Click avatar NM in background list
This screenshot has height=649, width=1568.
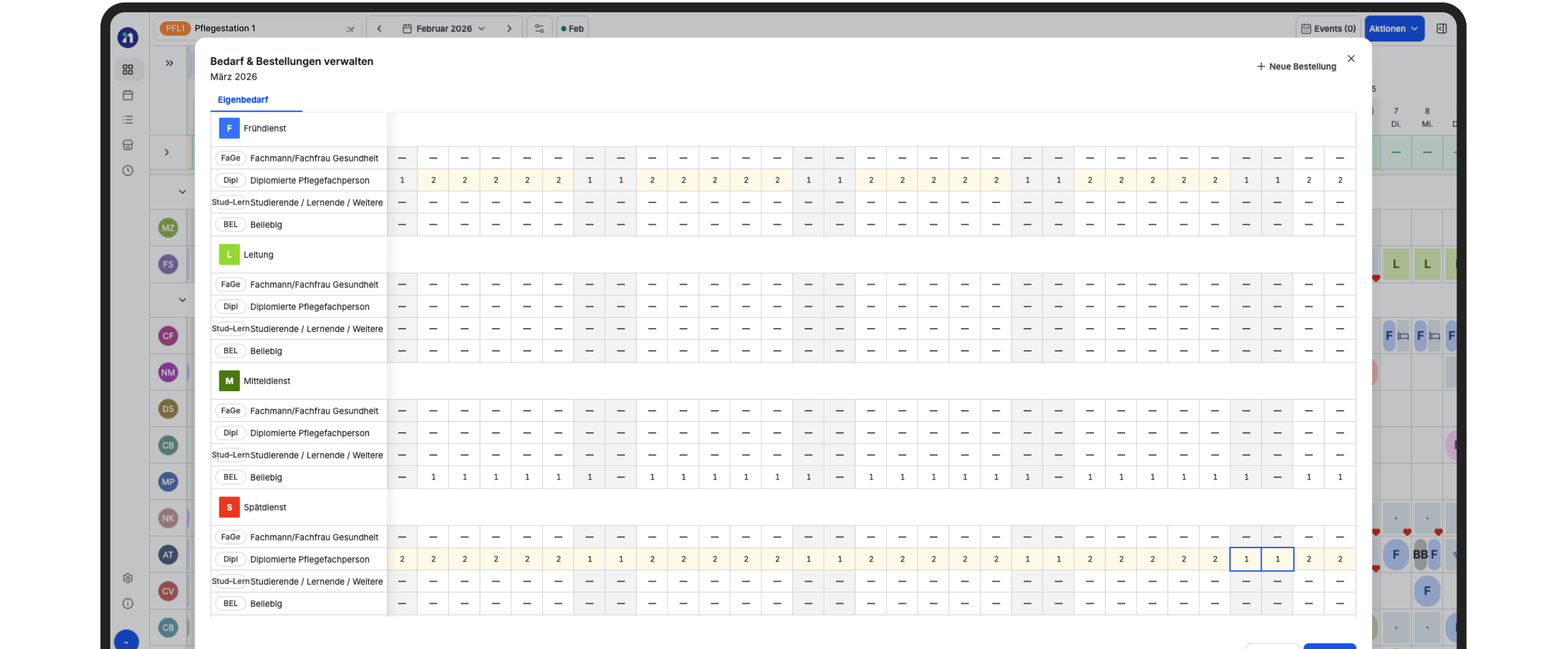click(168, 373)
